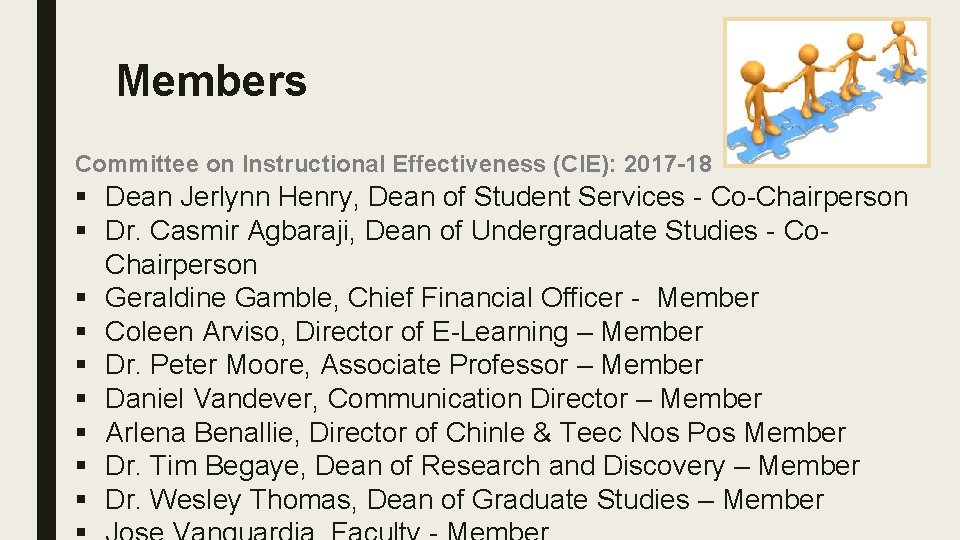Click the Daniel Vandever, Communication Director line
The width and height of the screenshot is (960, 540).
(432, 399)
